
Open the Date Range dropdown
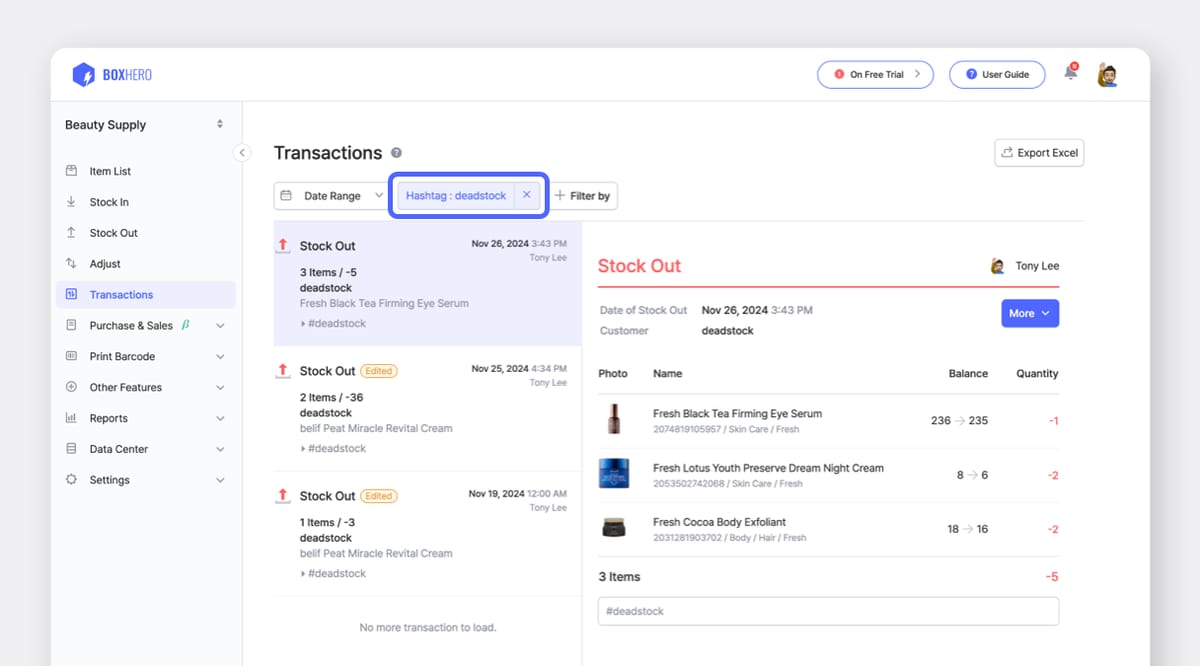[330, 195]
